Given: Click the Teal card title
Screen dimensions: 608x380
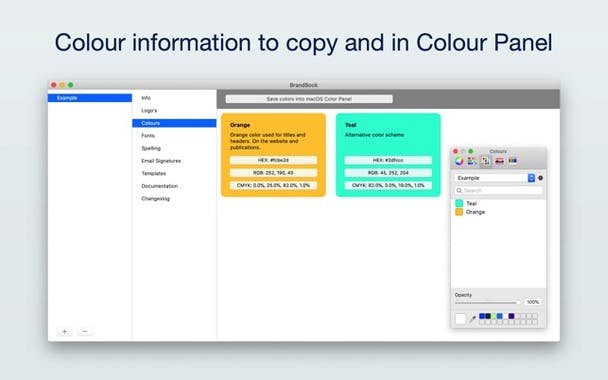Looking at the screenshot, I should pos(351,125).
